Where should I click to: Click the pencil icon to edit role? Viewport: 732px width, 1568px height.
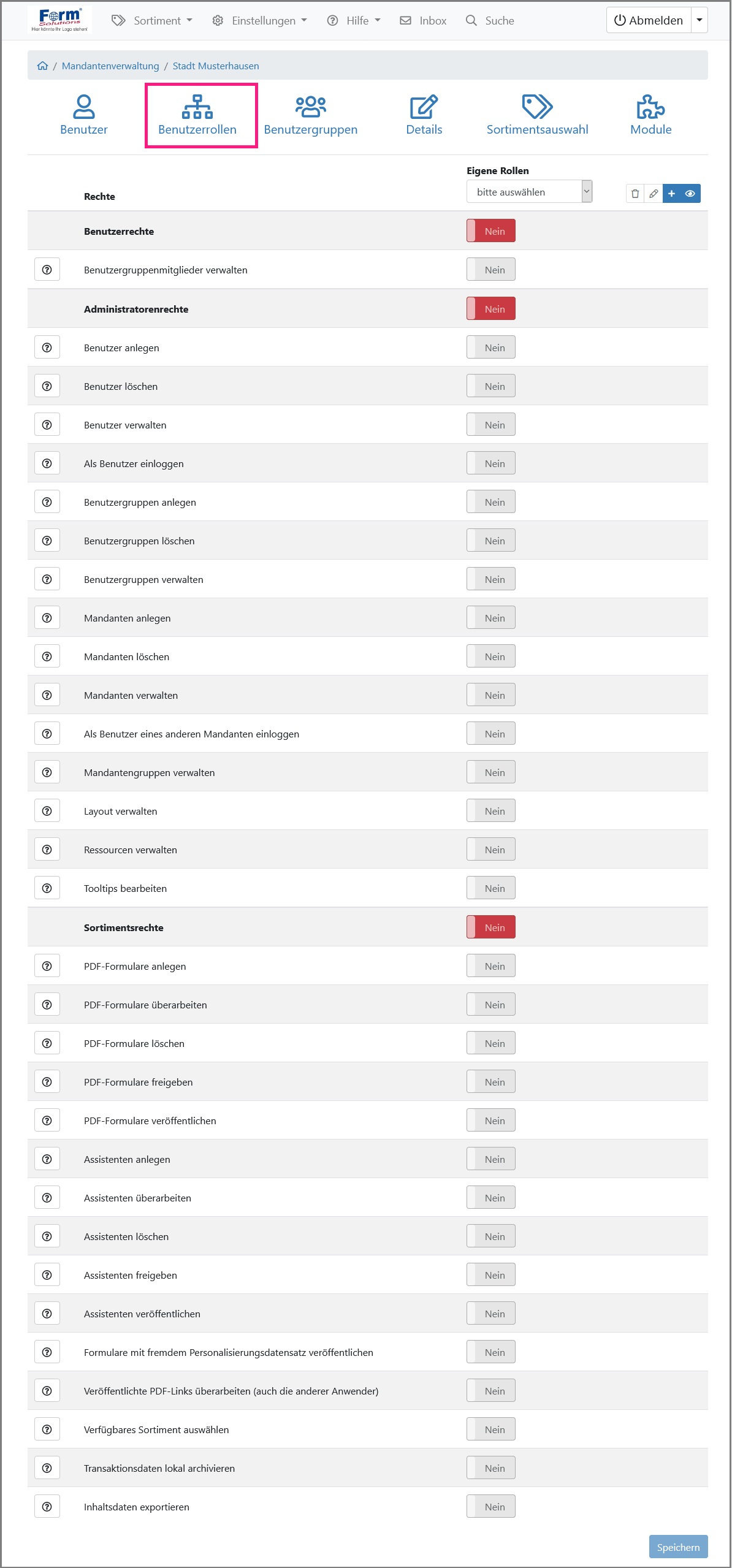pos(654,194)
